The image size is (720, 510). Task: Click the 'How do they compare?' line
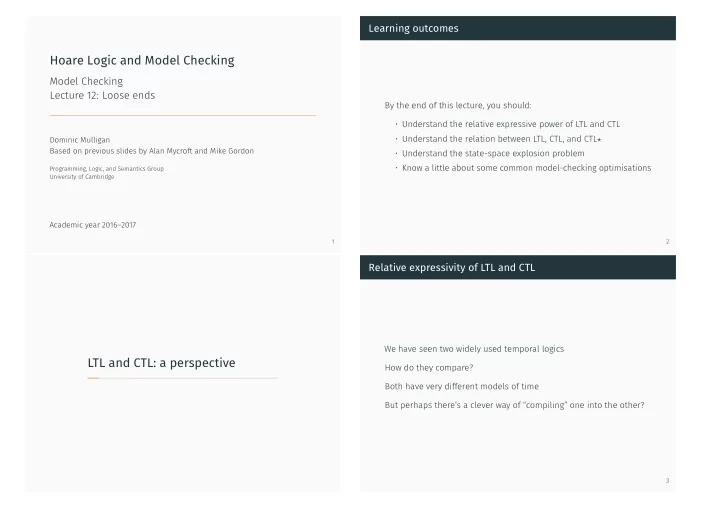pyautogui.click(x=429, y=368)
